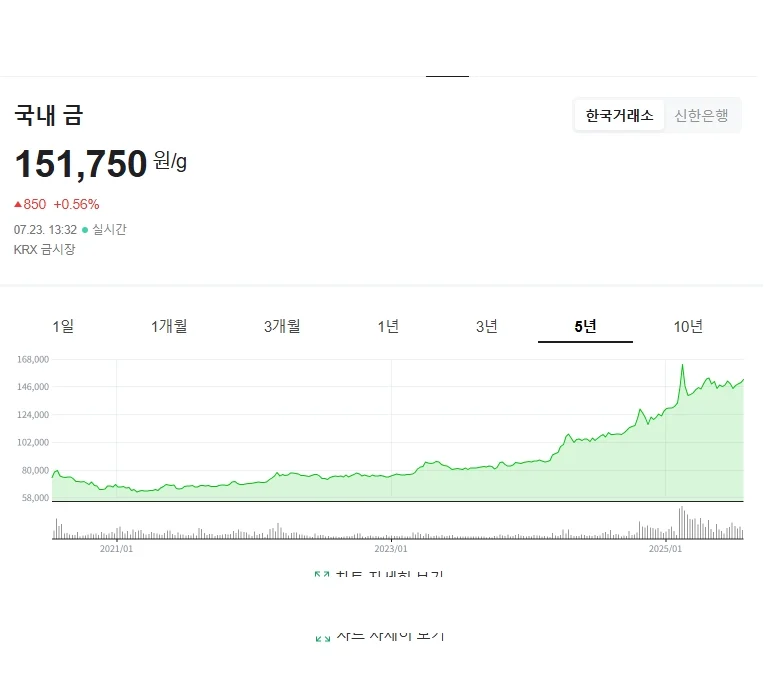Select the 1개월 chart period tab
766x700 pixels.
169,326
